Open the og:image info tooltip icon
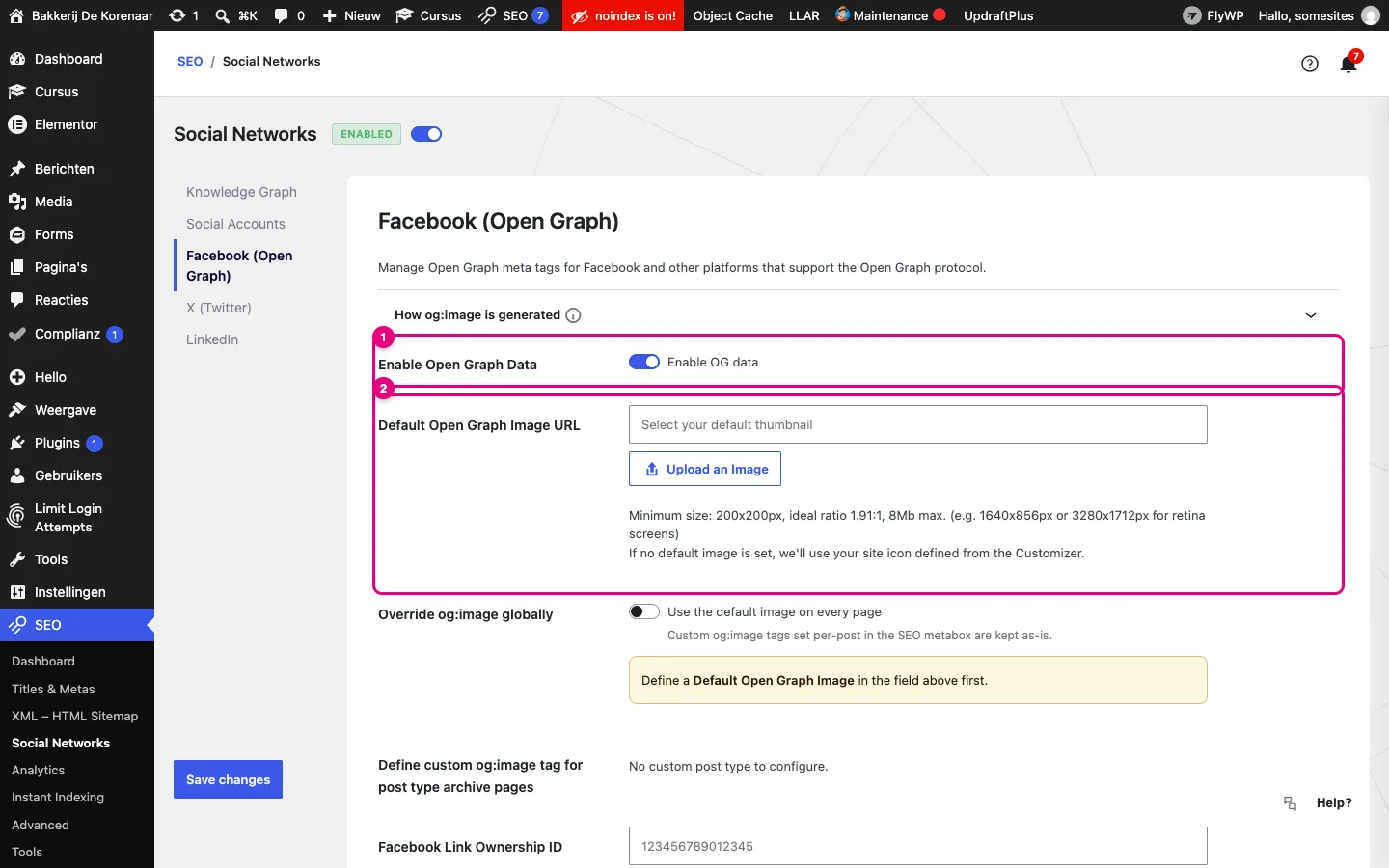The width and height of the screenshot is (1389, 868). tap(573, 315)
